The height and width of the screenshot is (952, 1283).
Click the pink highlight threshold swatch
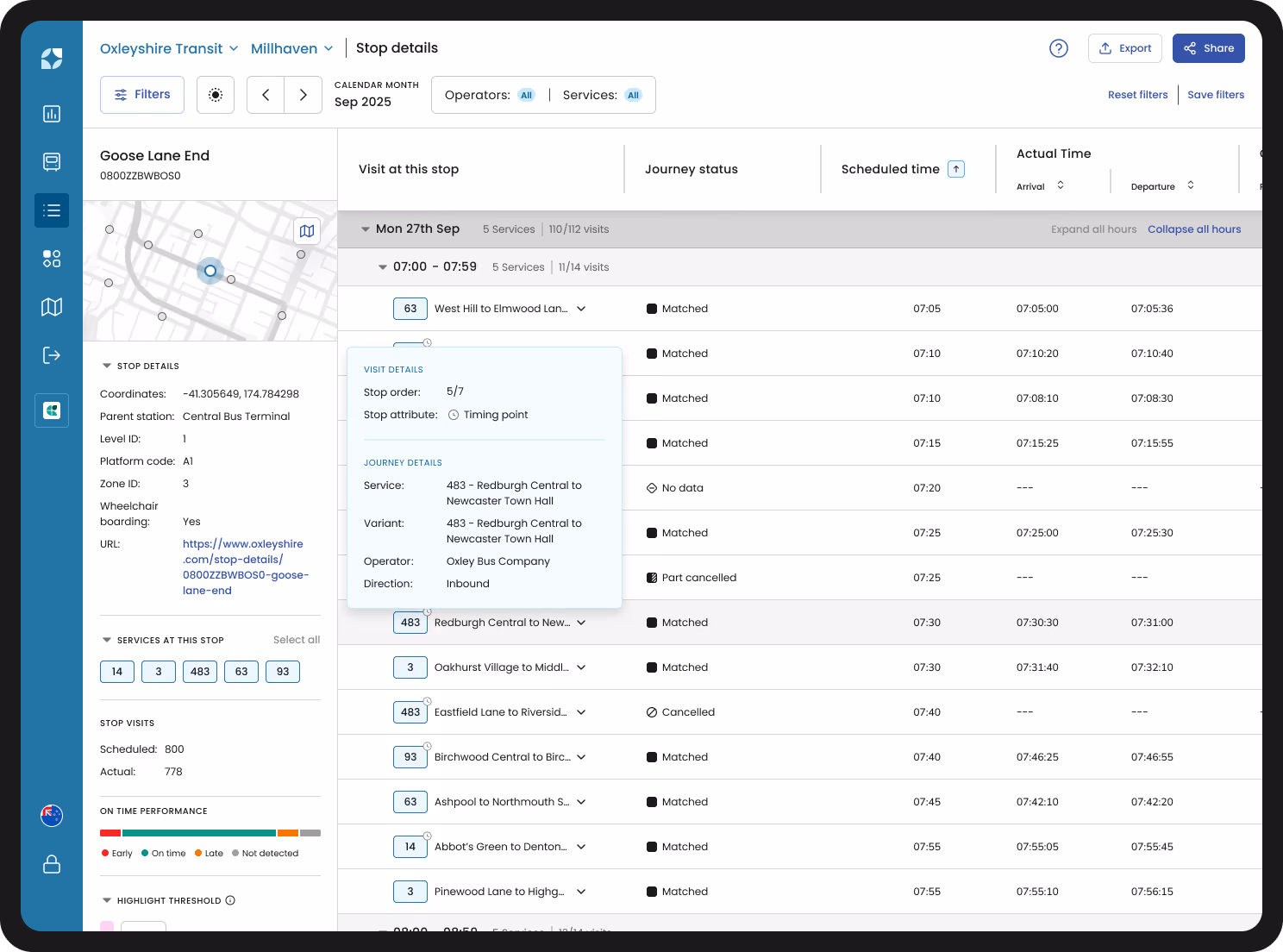pos(107,926)
